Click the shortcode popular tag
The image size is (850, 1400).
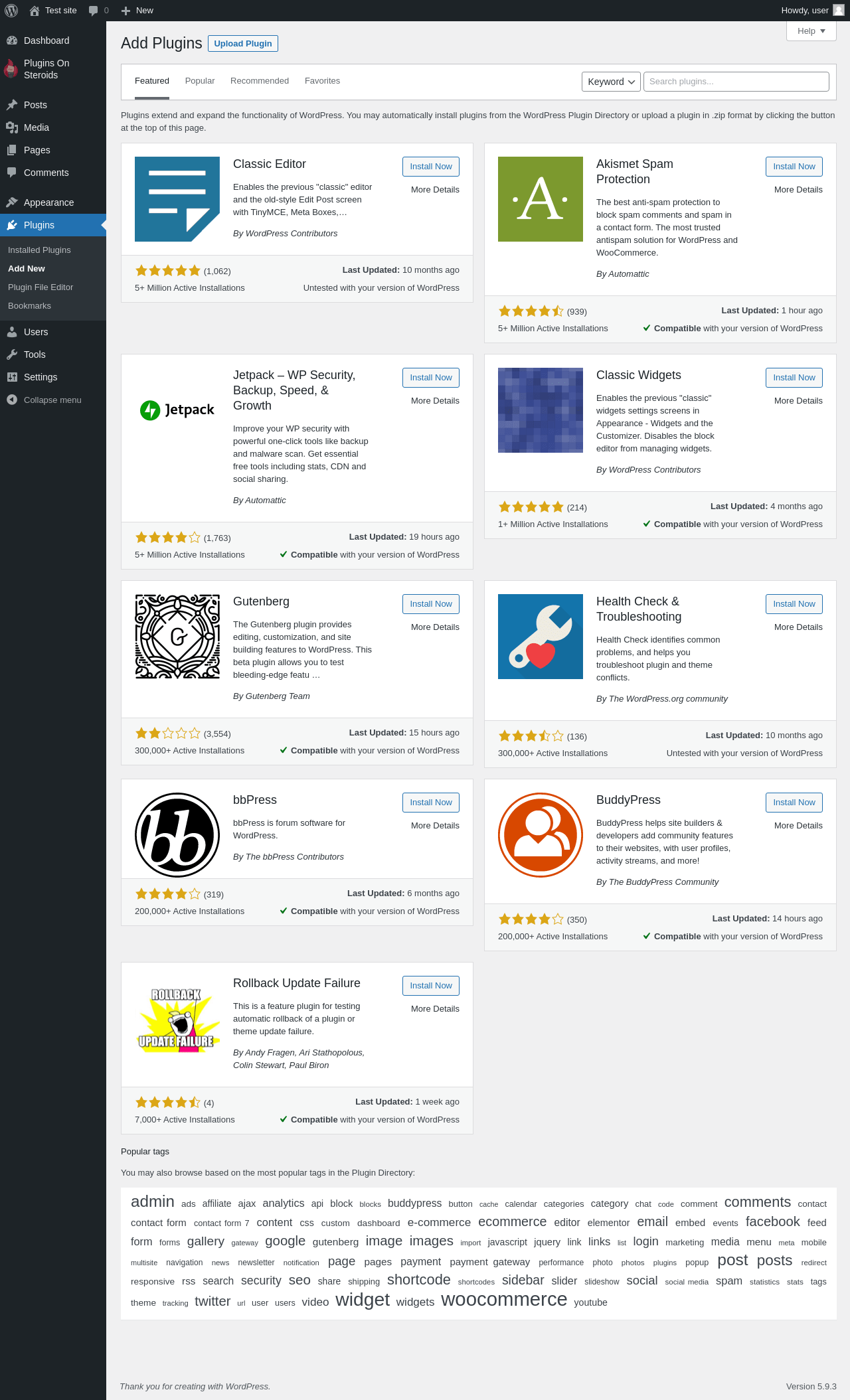(419, 1280)
